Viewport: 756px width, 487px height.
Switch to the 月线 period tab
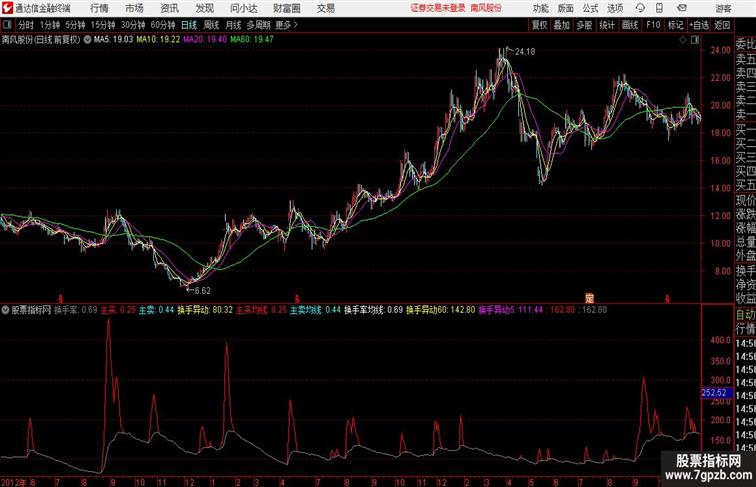point(233,25)
